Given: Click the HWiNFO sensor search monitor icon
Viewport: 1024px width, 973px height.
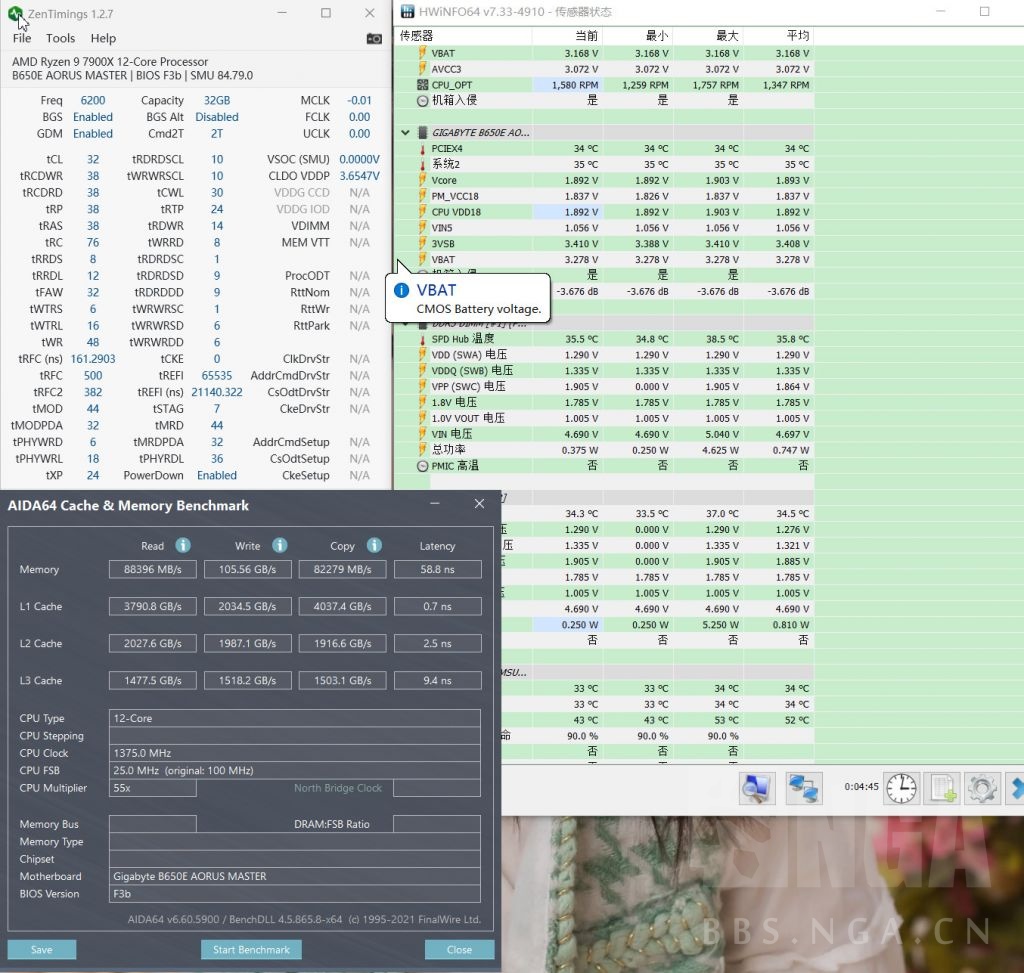Looking at the screenshot, I should pos(757,788).
